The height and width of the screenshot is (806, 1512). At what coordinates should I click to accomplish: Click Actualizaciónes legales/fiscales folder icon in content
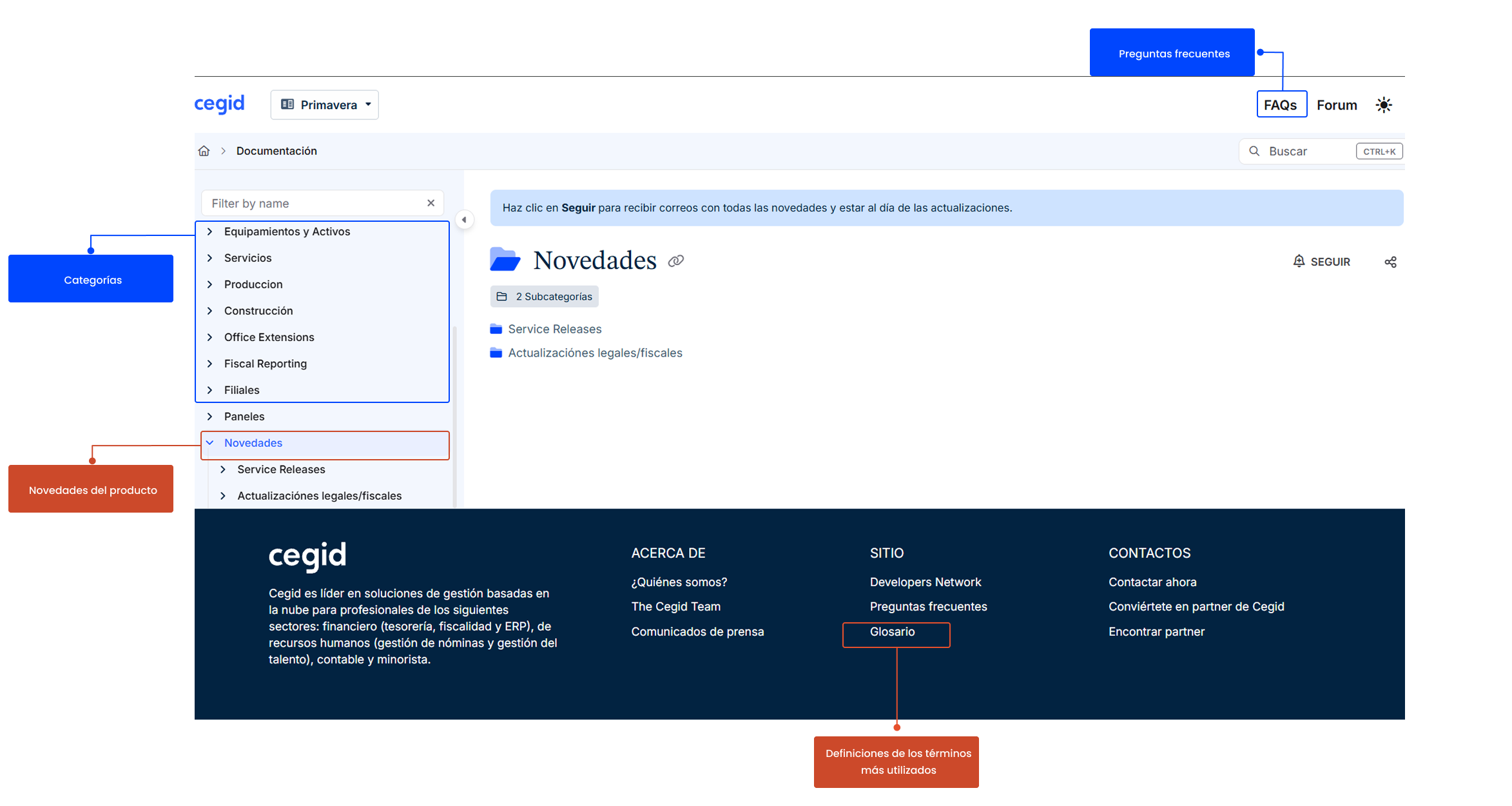pyautogui.click(x=496, y=353)
